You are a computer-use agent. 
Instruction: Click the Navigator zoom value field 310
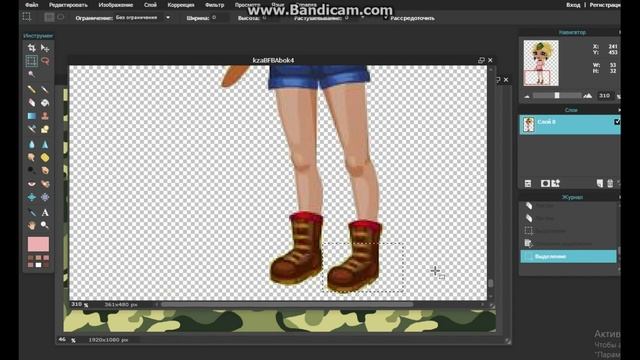pos(604,96)
